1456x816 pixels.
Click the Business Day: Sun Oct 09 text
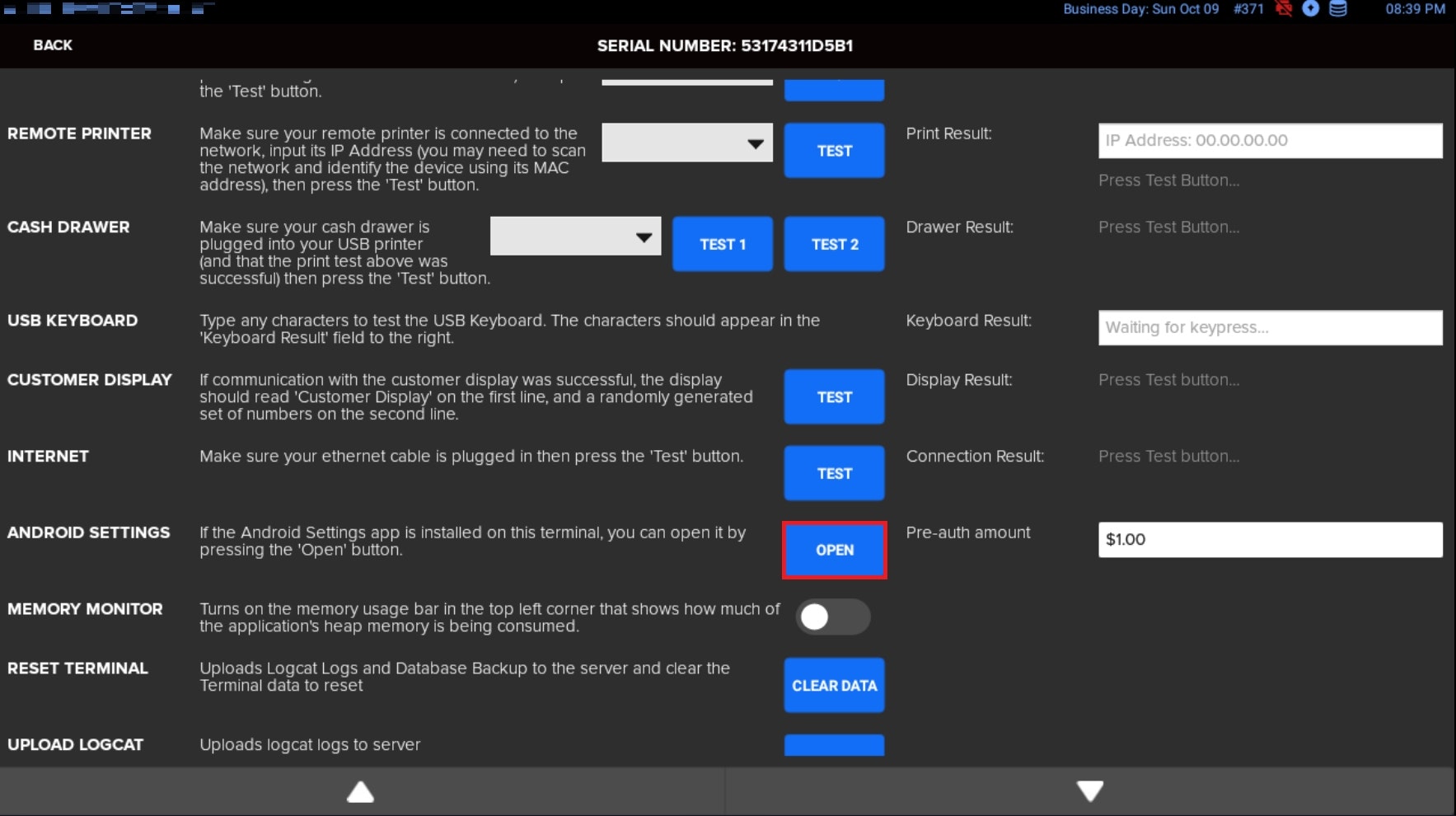pyautogui.click(x=1140, y=9)
